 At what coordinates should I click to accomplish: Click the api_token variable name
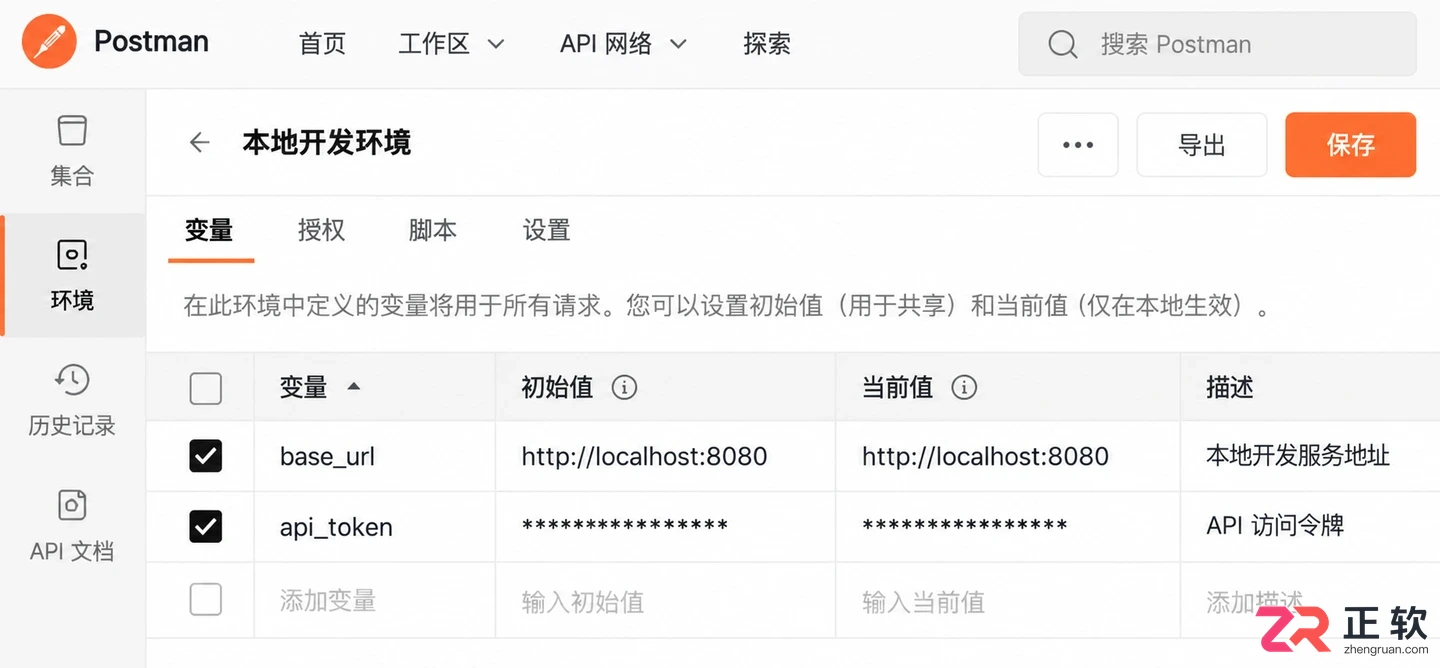tap(336, 527)
